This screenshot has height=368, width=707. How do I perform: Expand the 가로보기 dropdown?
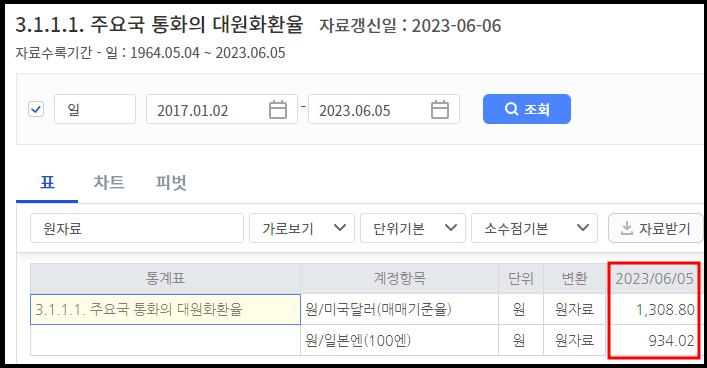(302, 228)
